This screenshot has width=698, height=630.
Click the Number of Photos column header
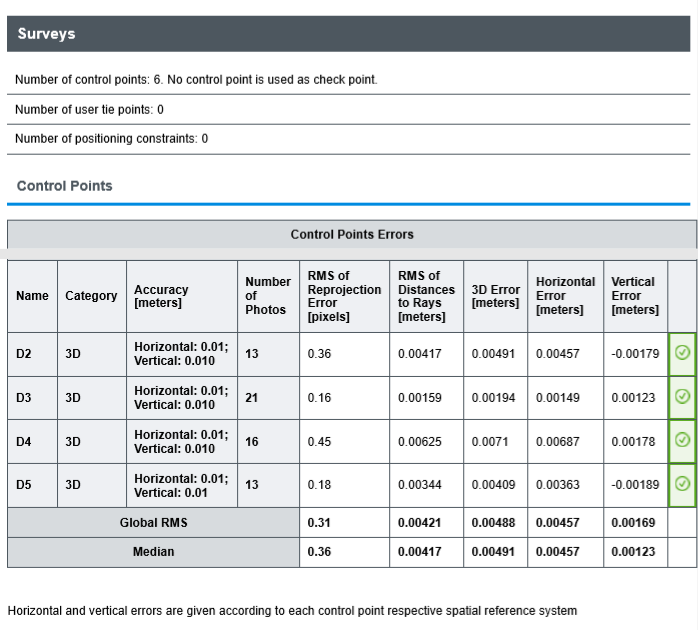point(267,296)
